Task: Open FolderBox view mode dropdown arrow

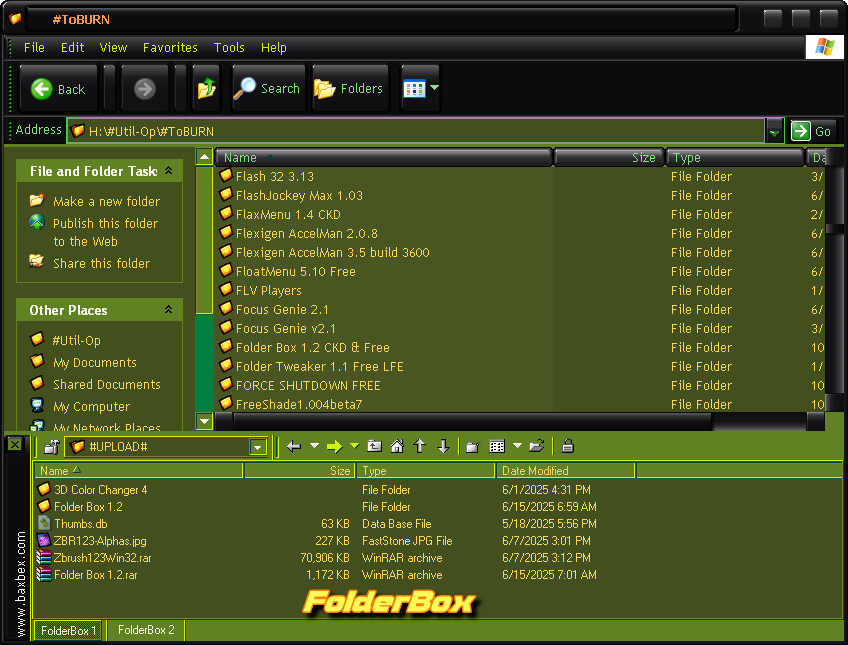Action: coord(517,445)
